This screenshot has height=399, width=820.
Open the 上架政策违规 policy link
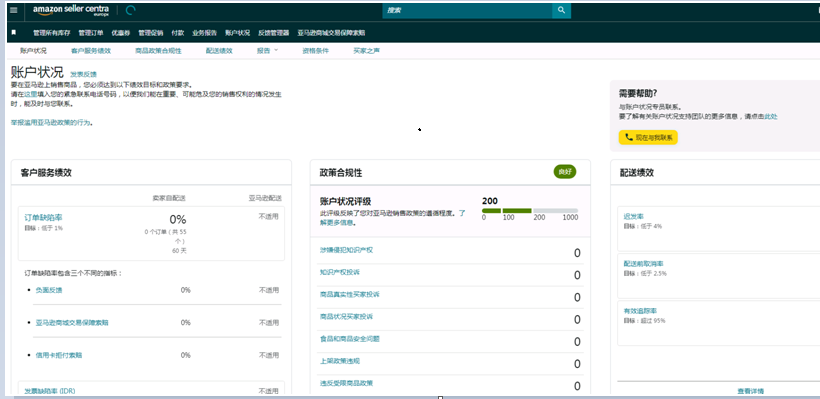point(340,361)
